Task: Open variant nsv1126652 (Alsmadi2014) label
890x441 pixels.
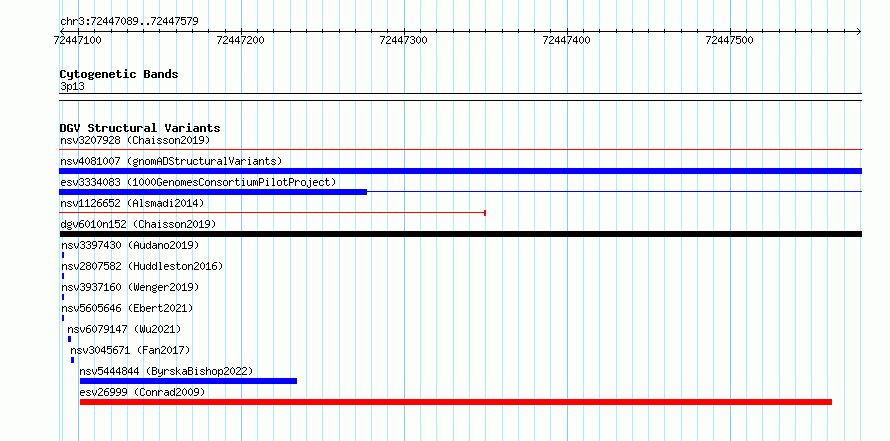Action: tap(132, 203)
